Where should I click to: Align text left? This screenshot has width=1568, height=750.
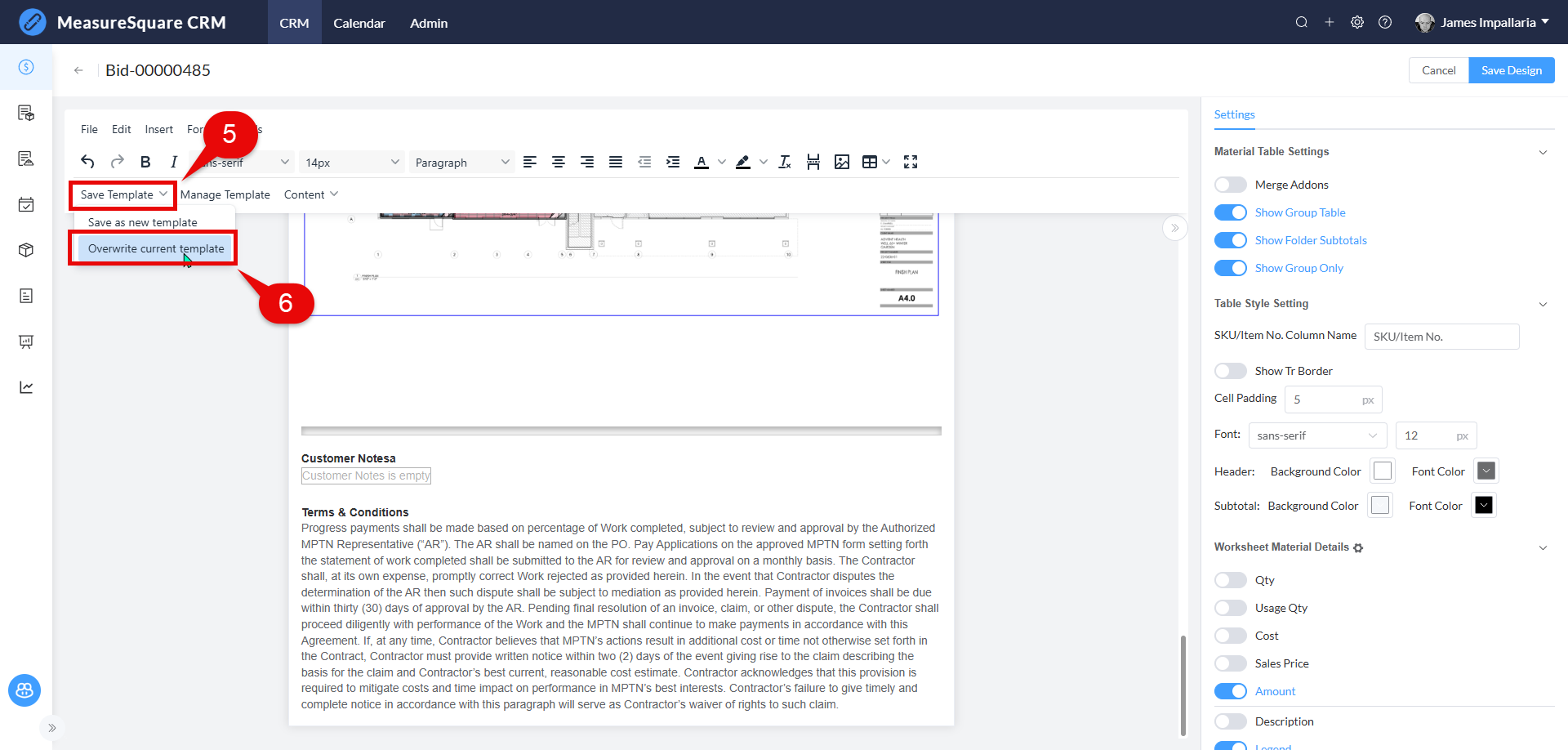click(530, 162)
